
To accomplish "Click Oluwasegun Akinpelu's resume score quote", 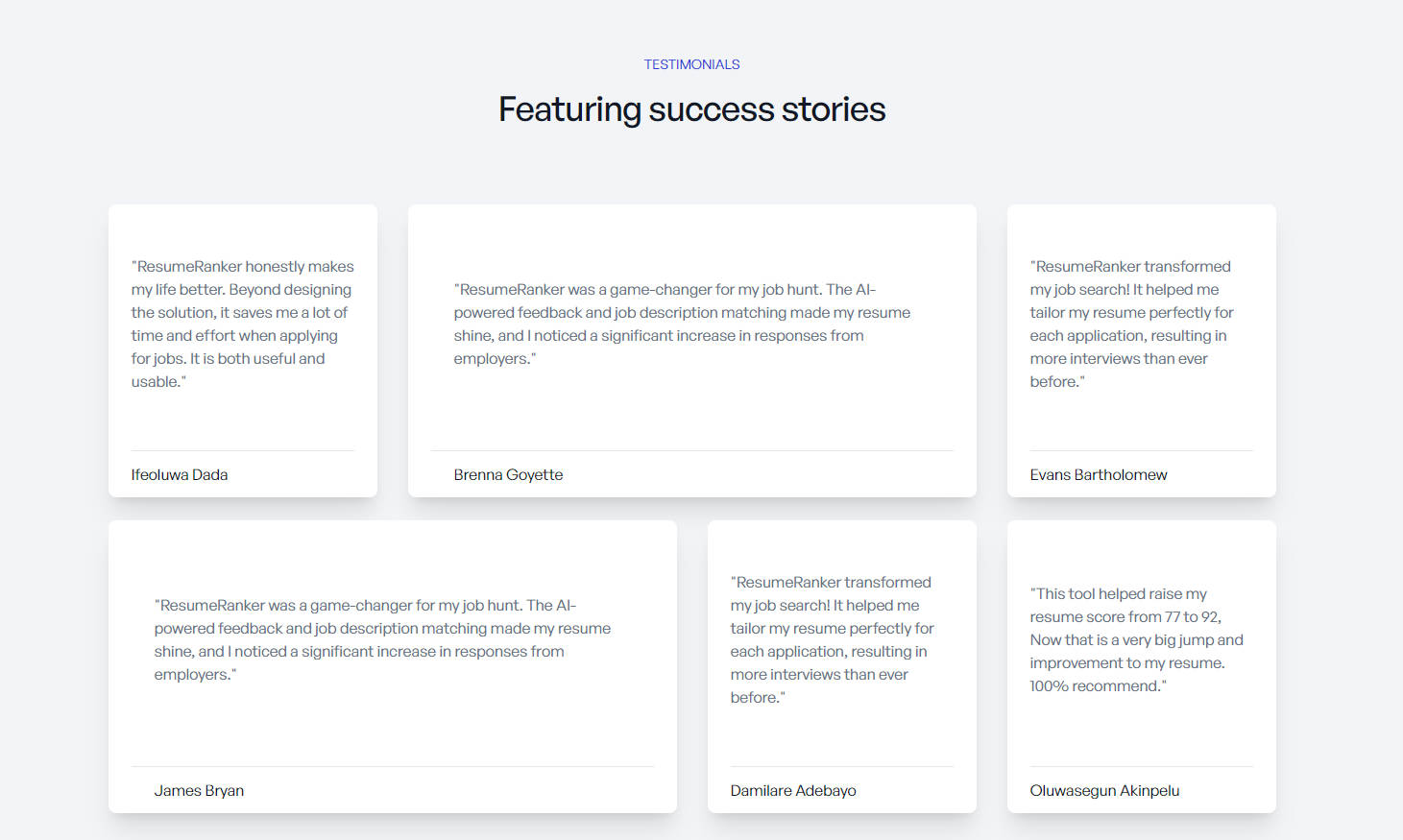I will [1136, 639].
